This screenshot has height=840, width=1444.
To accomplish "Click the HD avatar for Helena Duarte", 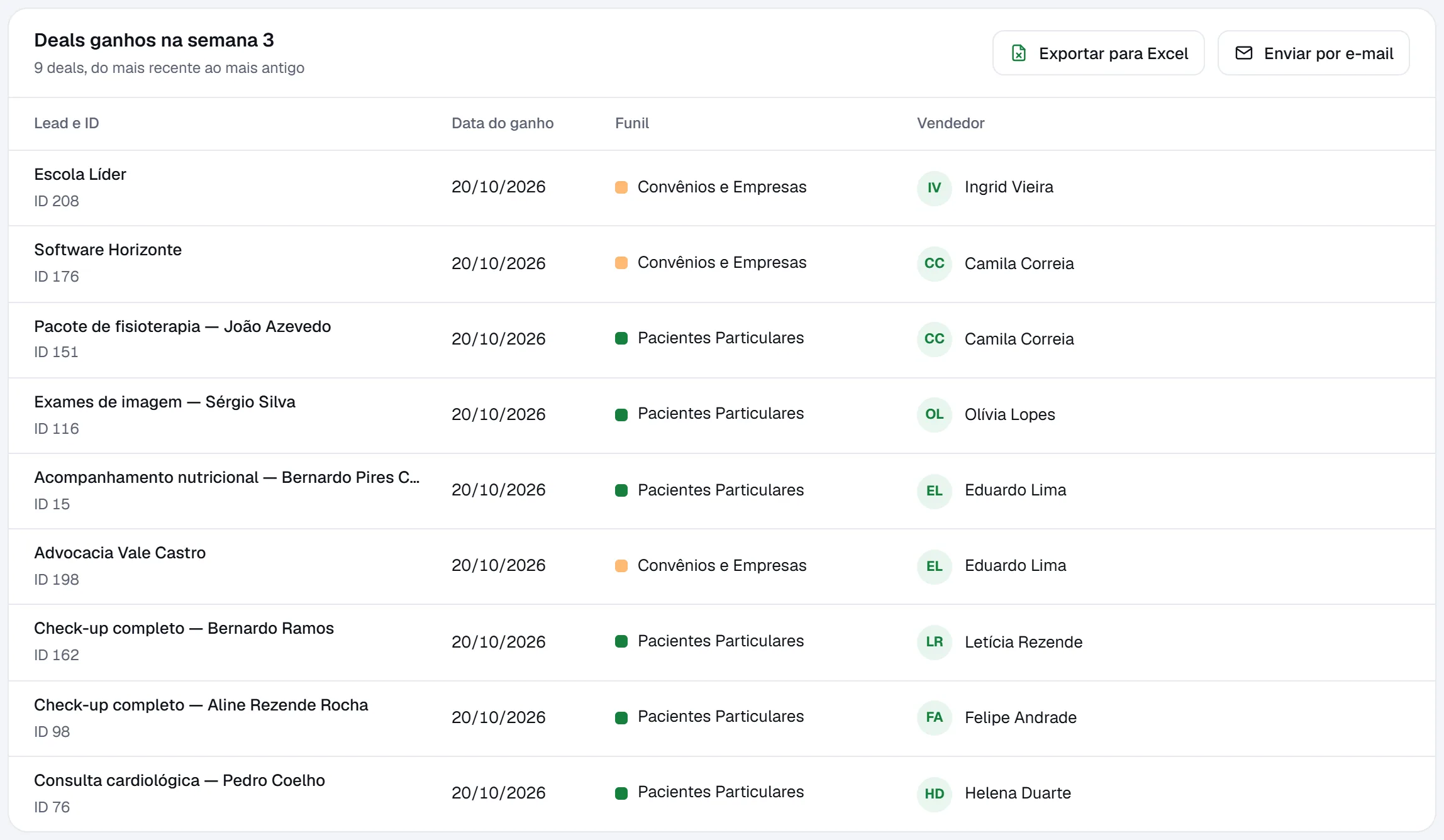I will pyautogui.click(x=935, y=794).
